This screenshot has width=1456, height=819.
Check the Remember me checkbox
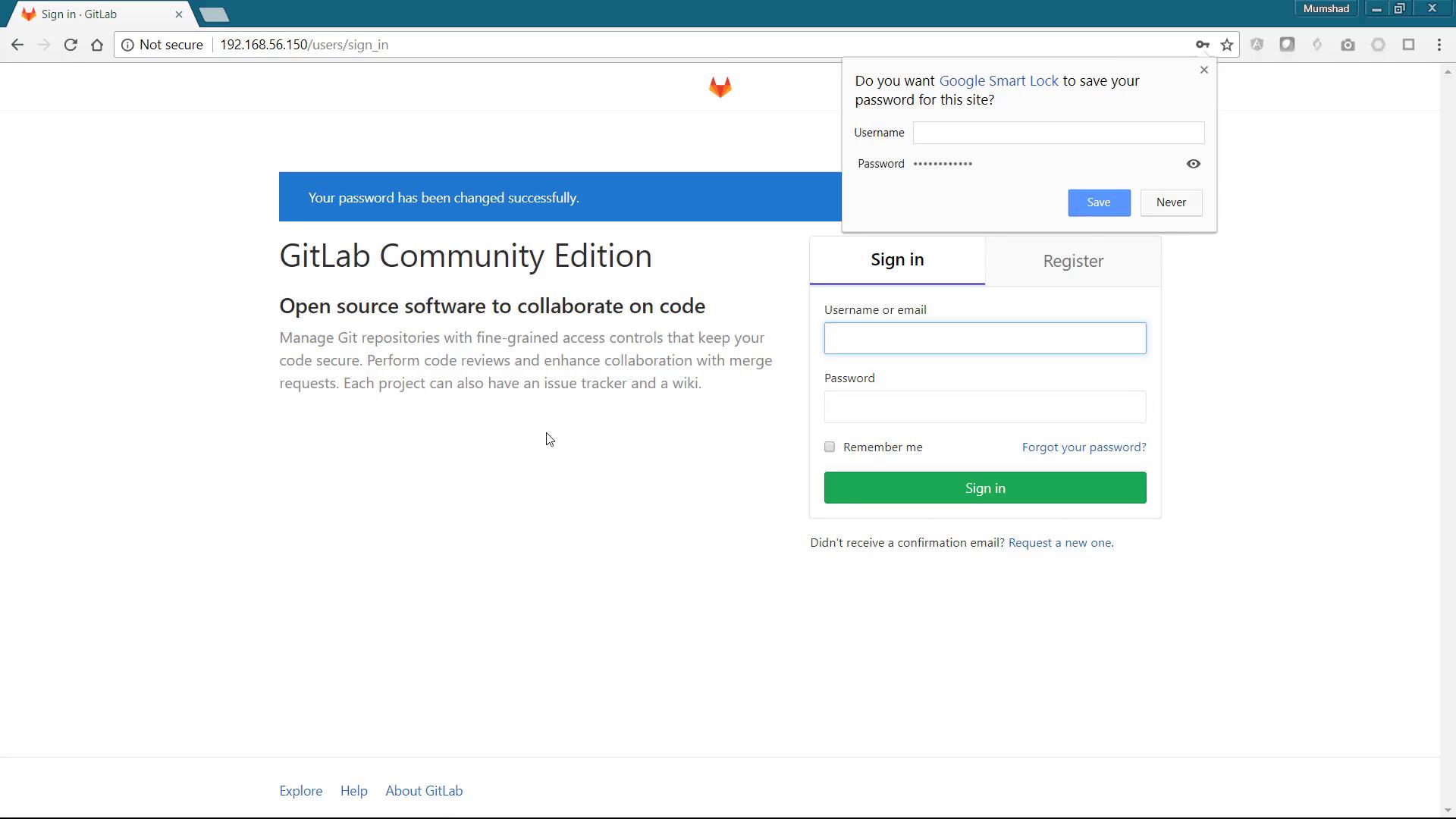(830, 447)
